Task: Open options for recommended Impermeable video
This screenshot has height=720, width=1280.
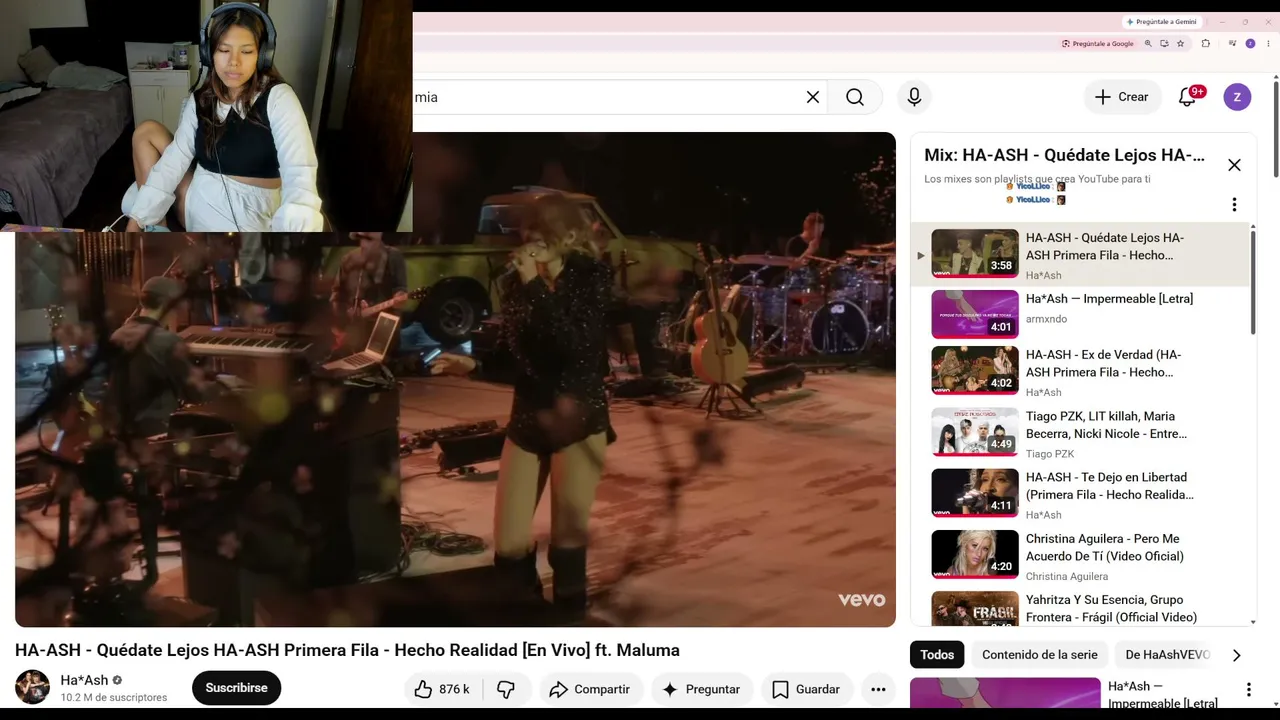Action: (x=1248, y=689)
